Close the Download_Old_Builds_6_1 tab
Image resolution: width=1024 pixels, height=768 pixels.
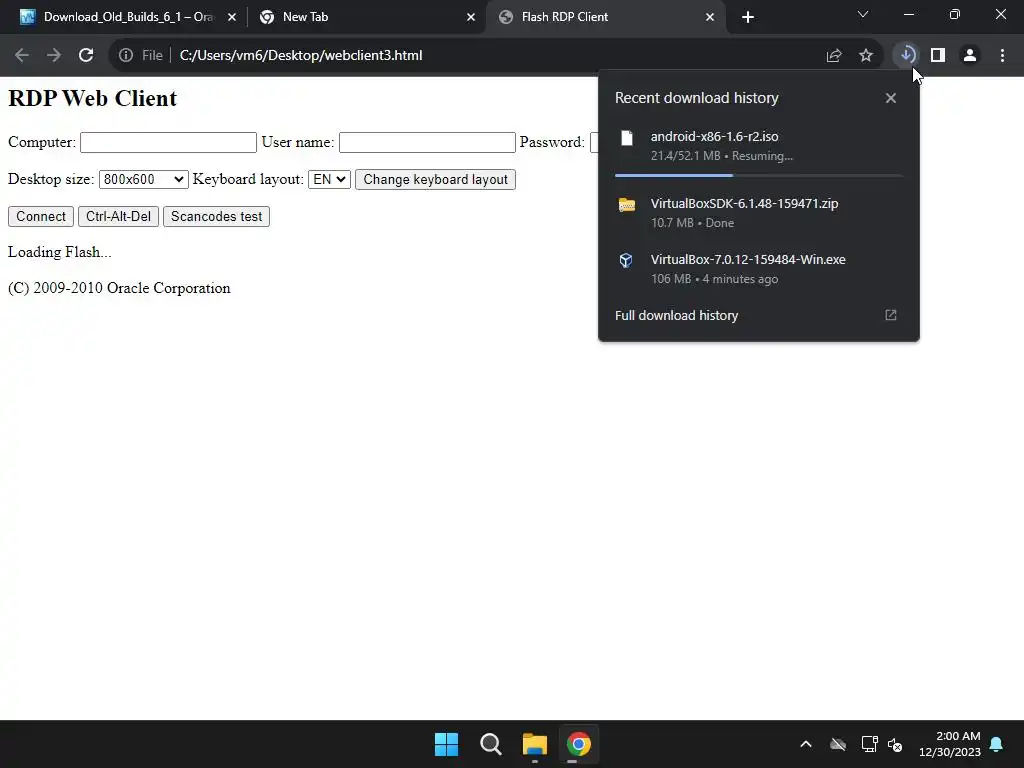point(232,17)
